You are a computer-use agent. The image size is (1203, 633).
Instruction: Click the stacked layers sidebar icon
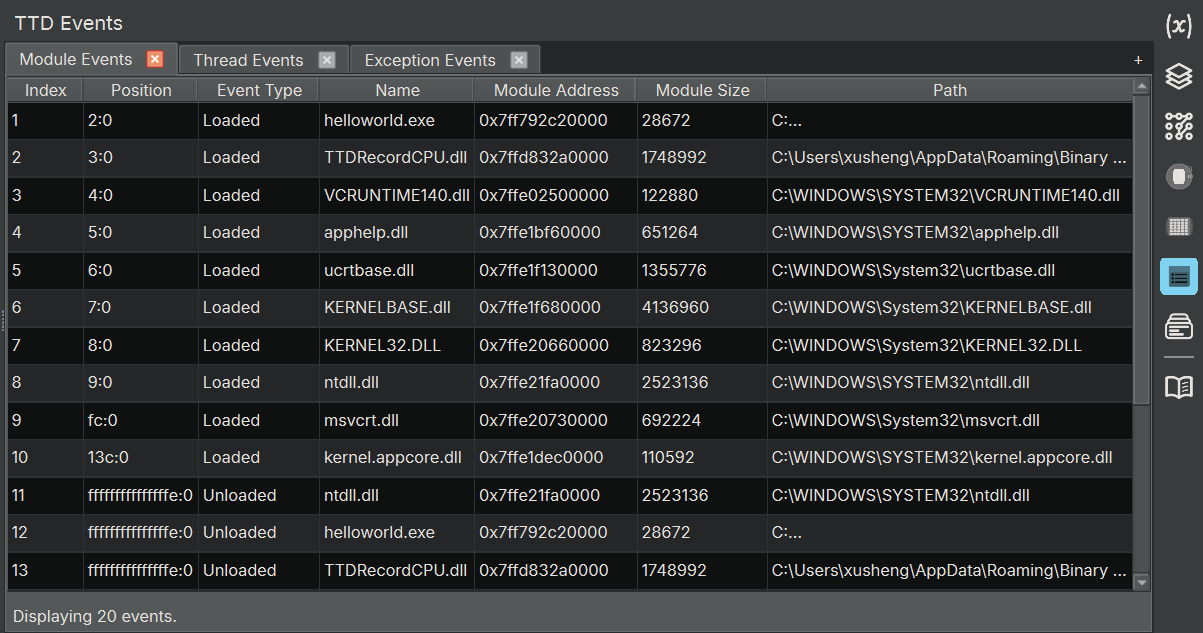(1179, 76)
